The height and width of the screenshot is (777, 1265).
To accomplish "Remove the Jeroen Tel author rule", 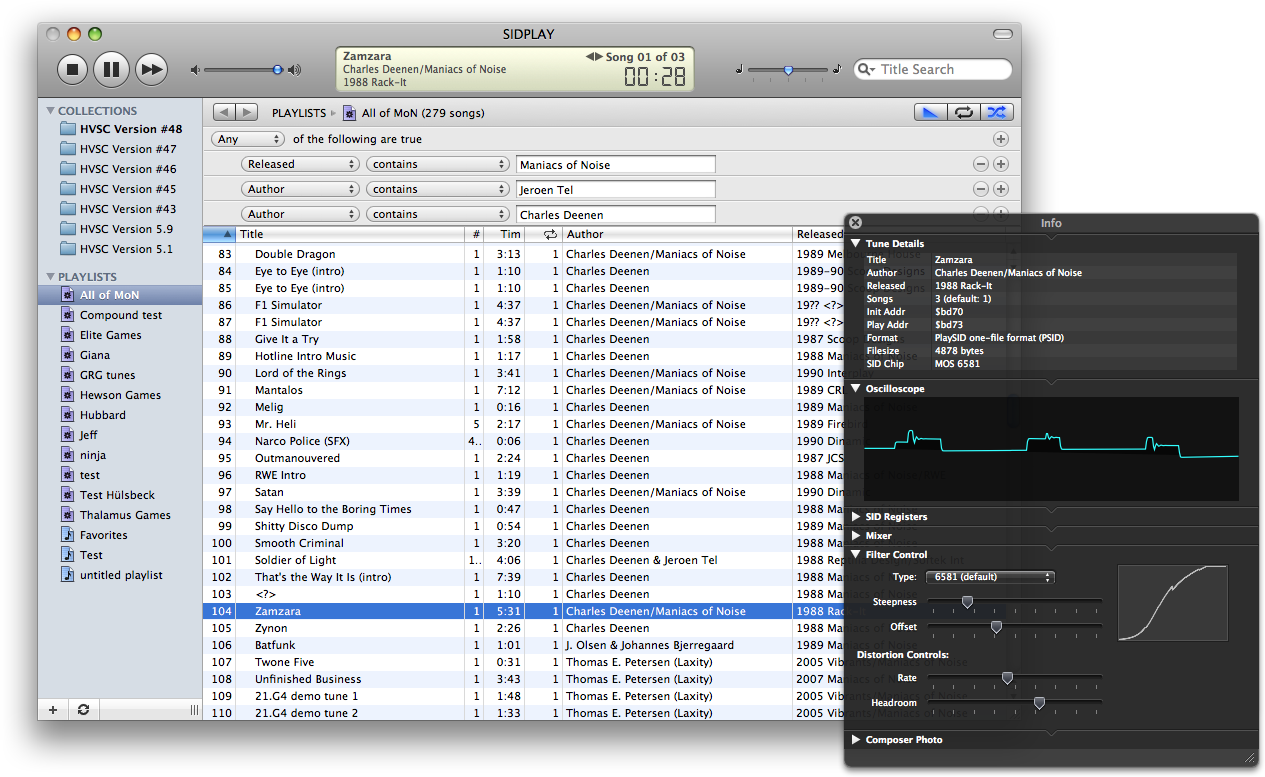I will 981,189.
